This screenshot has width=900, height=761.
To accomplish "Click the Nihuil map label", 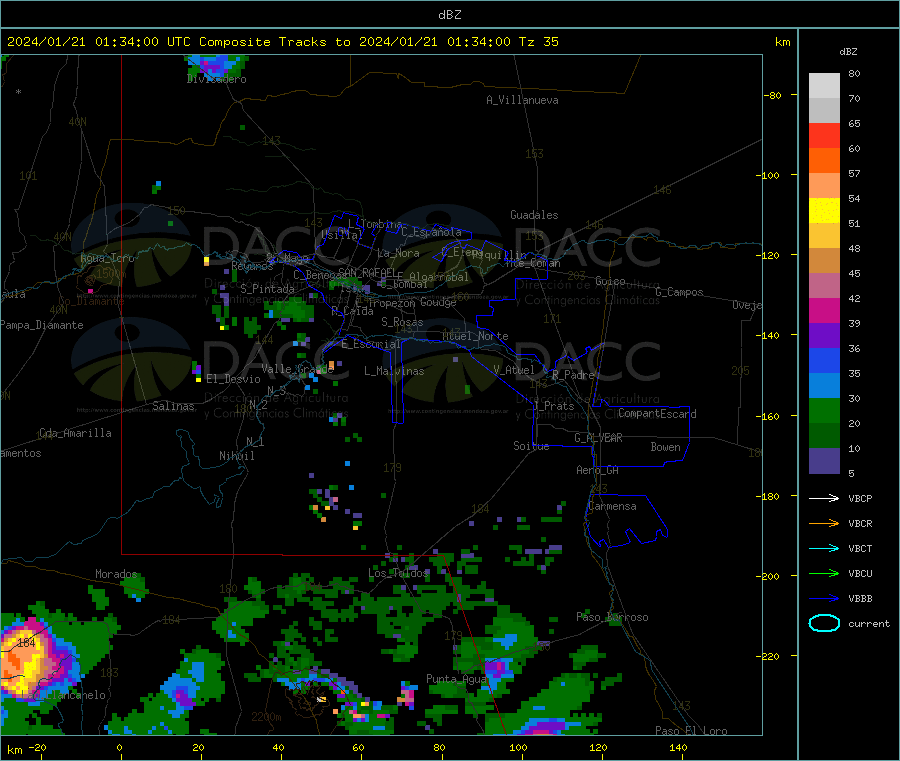I will click(x=236, y=456).
